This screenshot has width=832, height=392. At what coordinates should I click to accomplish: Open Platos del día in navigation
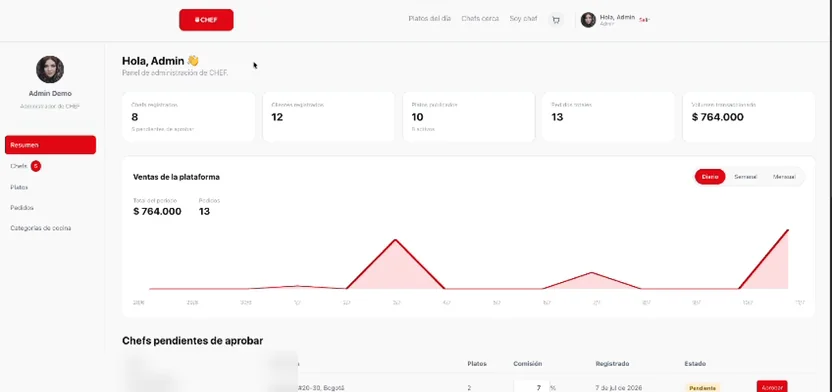pos(429,19)
